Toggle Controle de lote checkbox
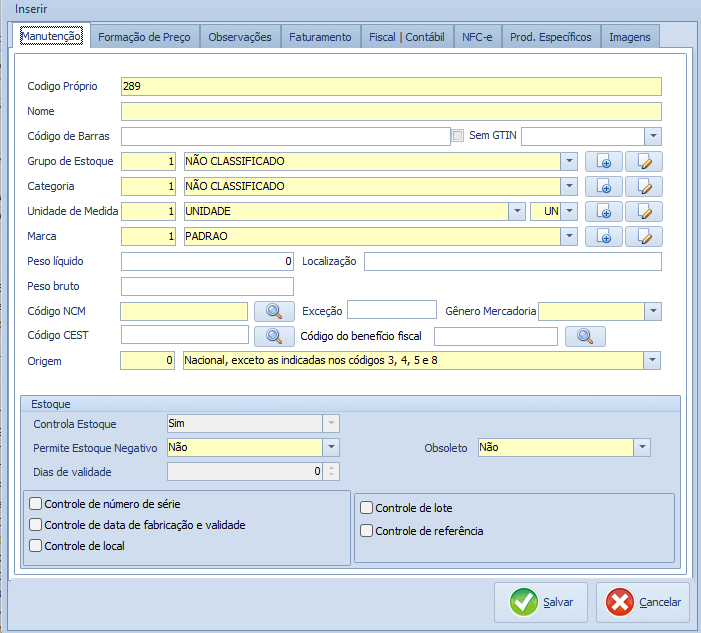 point(367,508)
